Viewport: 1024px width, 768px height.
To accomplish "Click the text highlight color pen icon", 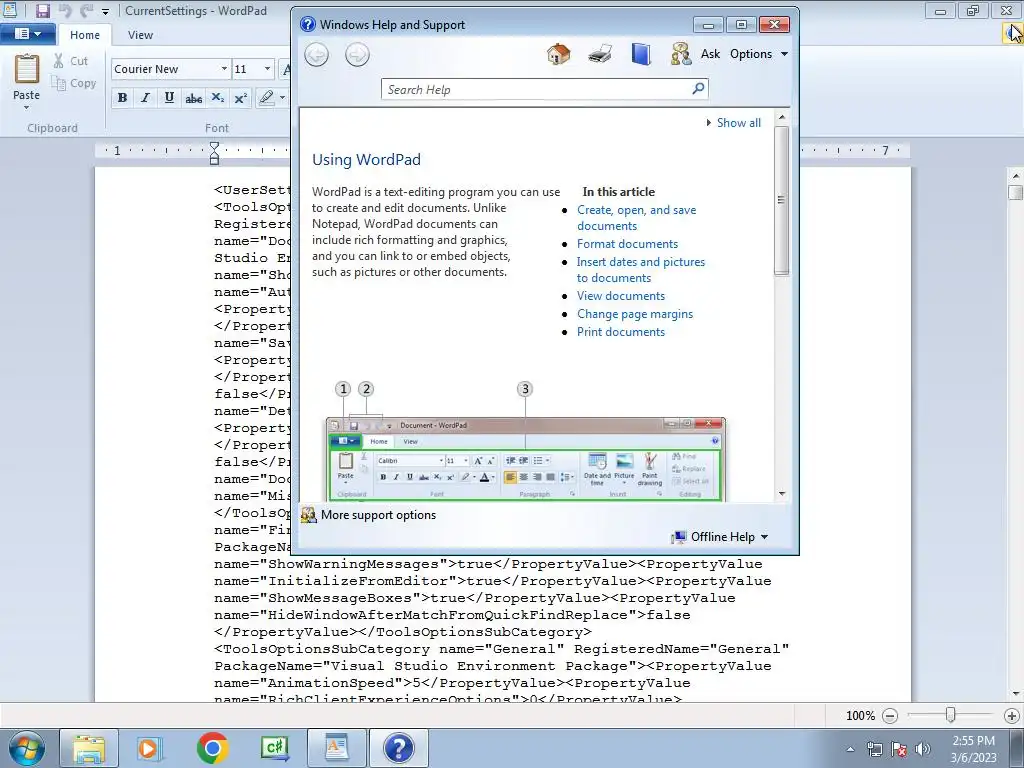I will 266,98.
